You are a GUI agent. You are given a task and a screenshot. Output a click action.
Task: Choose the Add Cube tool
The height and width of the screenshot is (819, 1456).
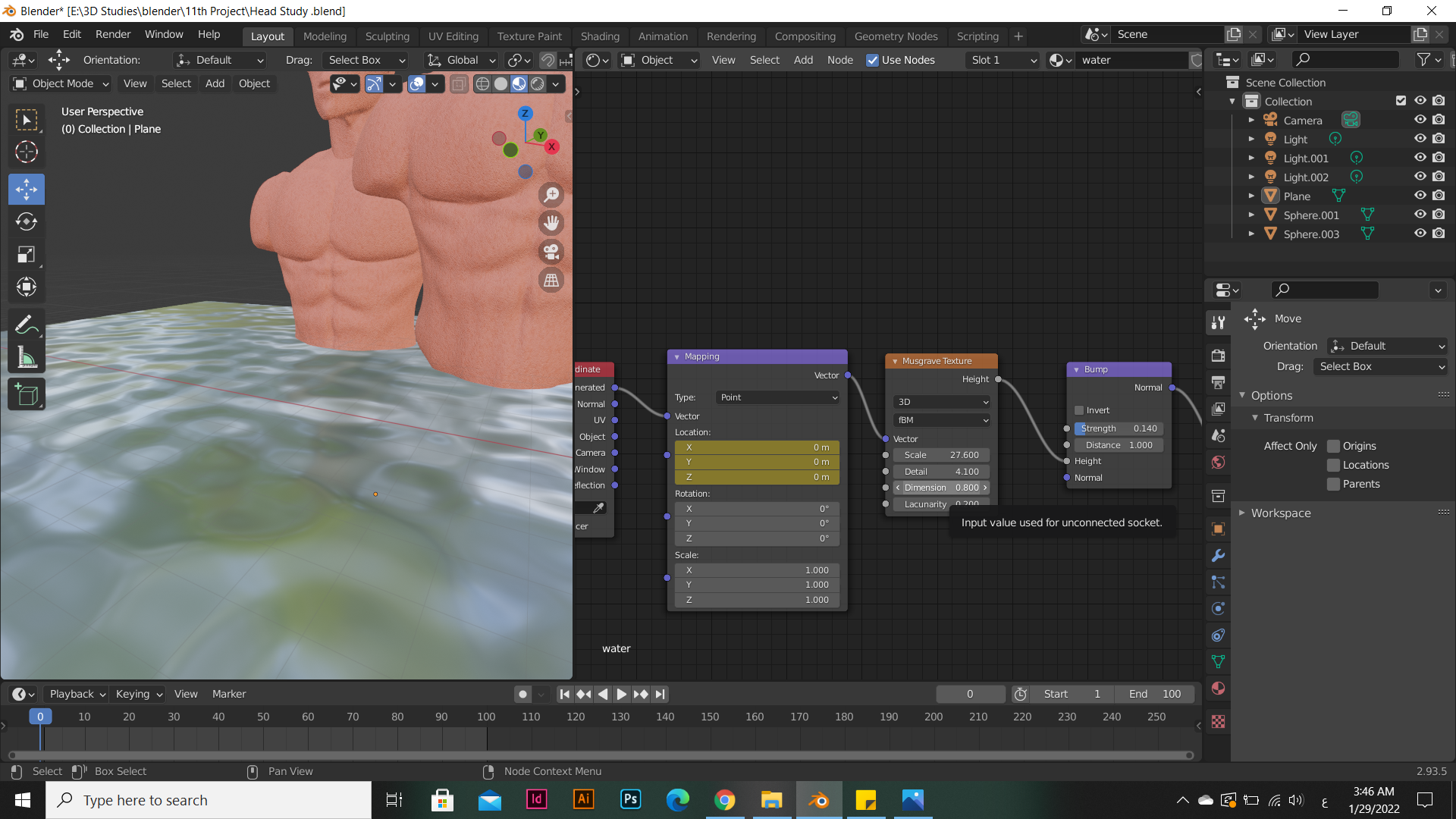27,394
